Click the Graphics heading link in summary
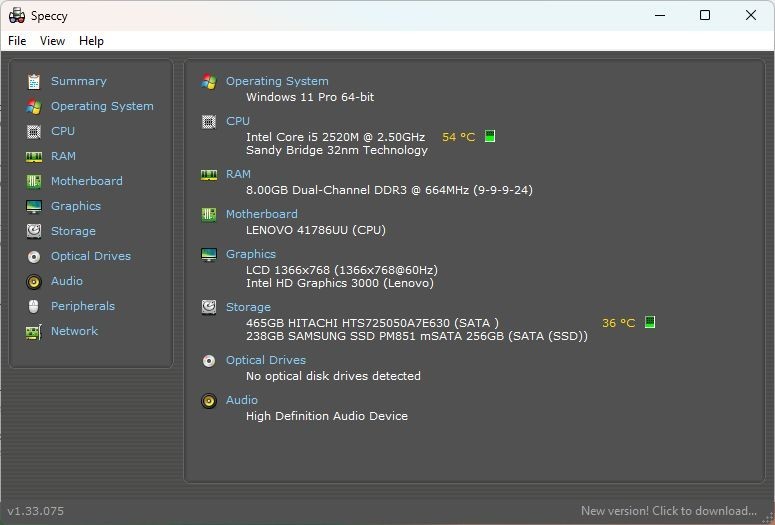775x525 pixels. (251, 254)
